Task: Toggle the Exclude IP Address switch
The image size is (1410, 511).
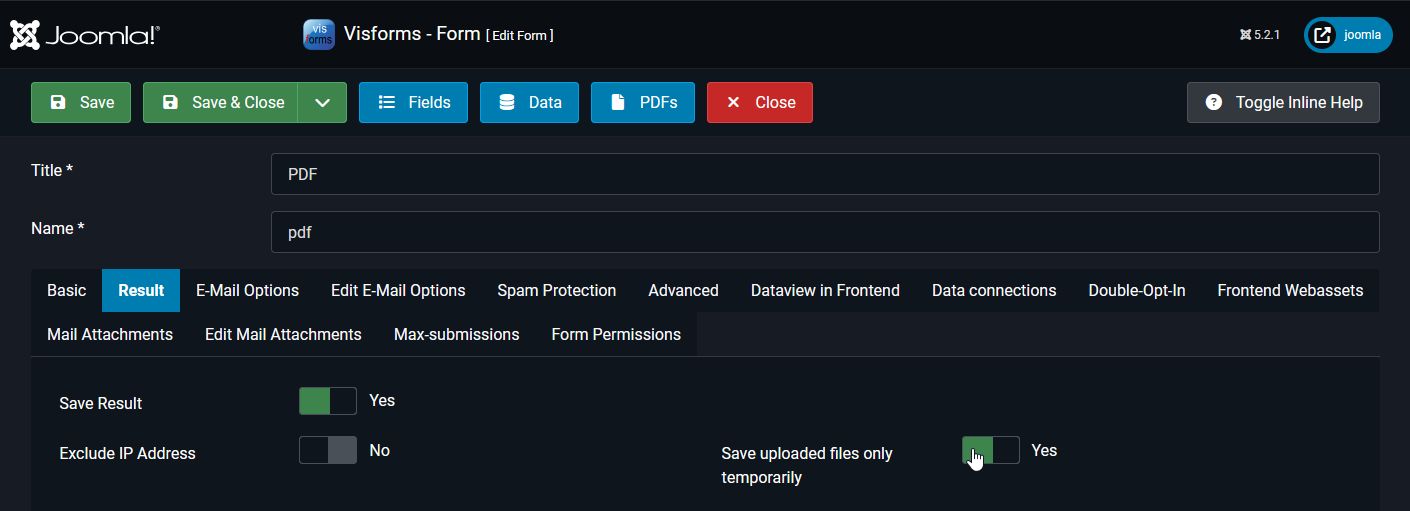Action: (328, 450)
